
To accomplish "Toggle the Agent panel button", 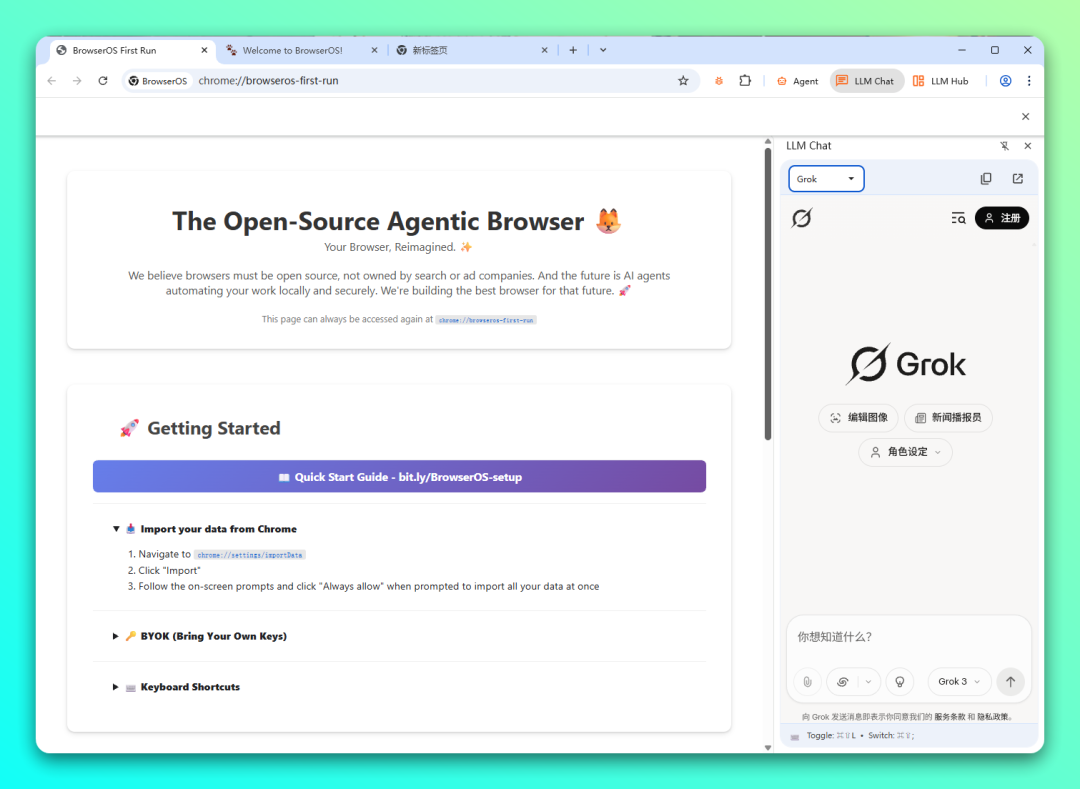I will 797,81.
